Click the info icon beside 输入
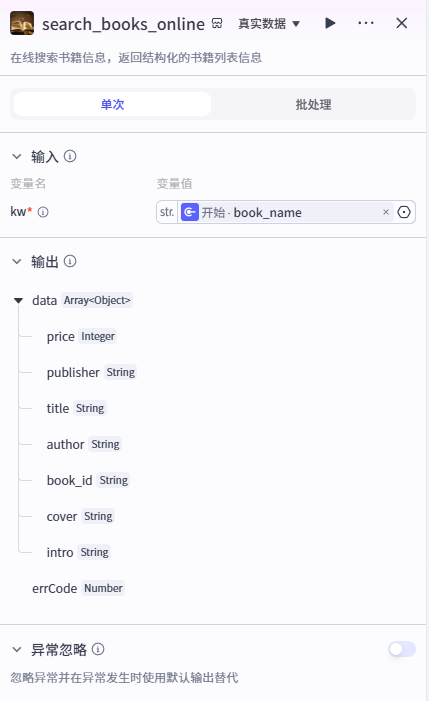 pyautogui.click(x=70, y=156)
